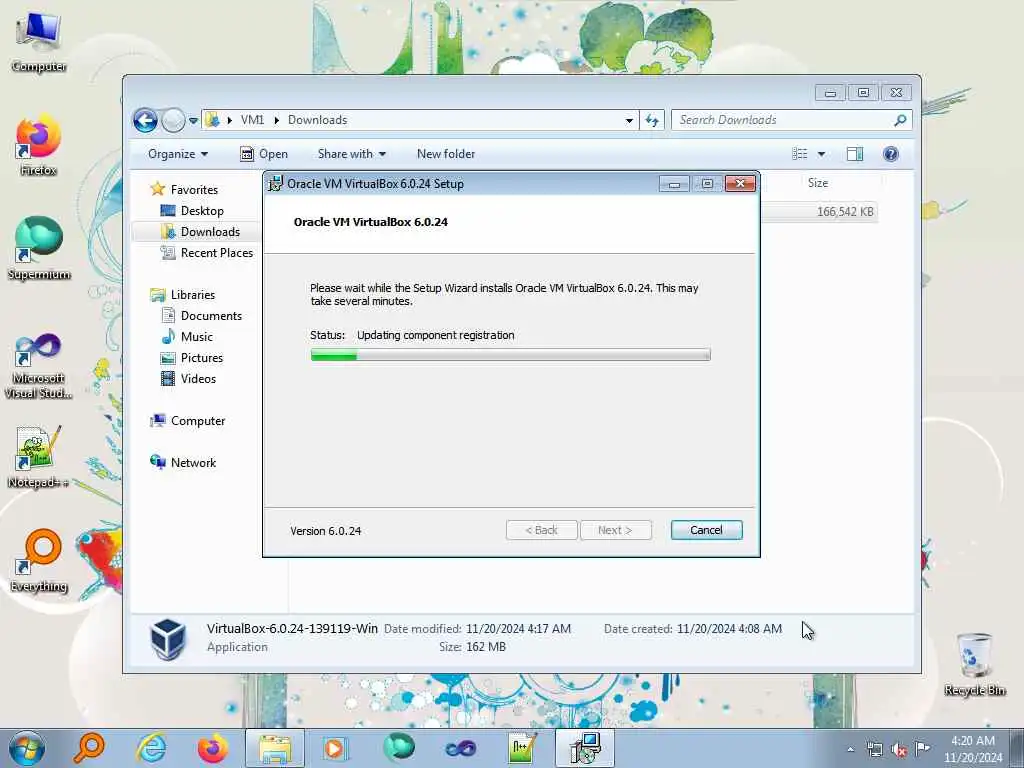Launch Internet Explorer from the taskbar

tap(151, 748)
